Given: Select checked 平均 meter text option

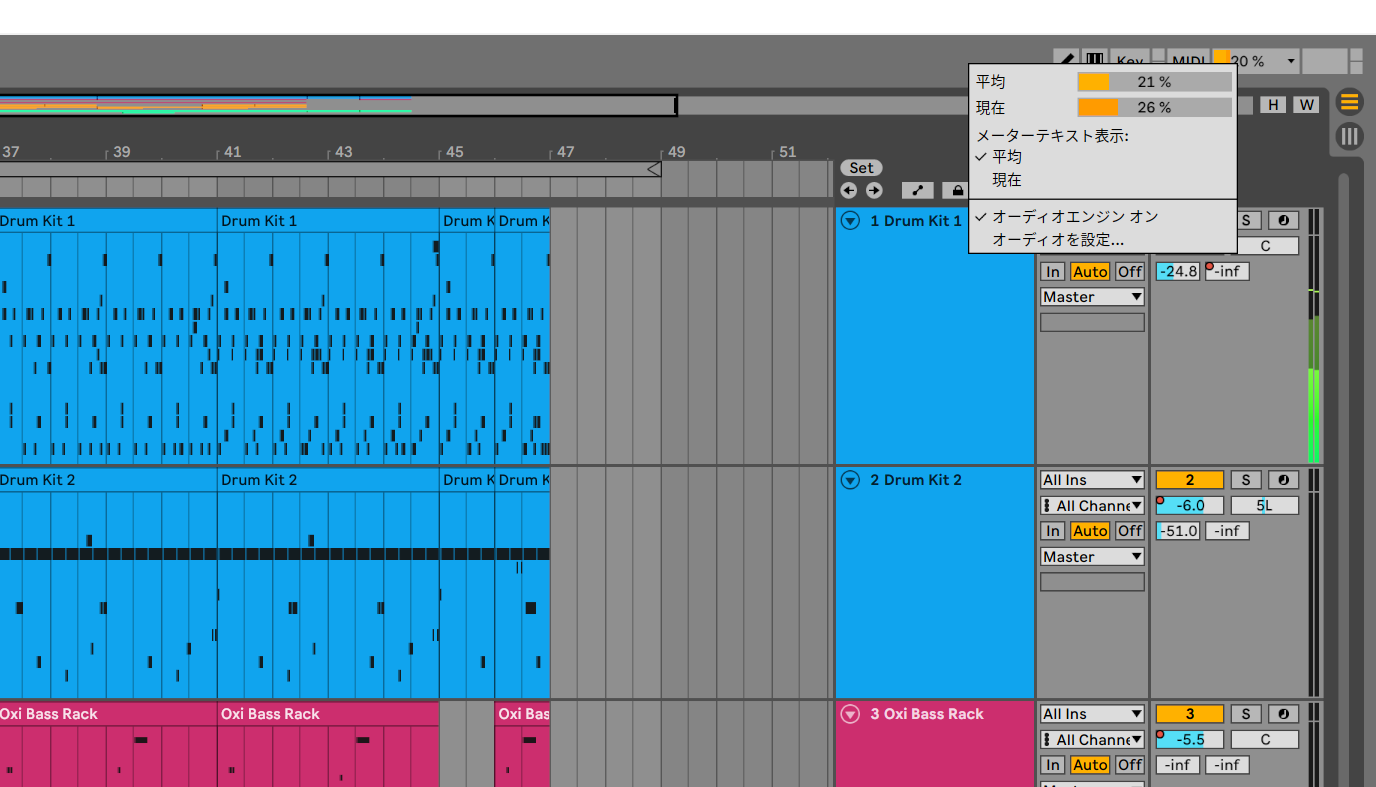Looking at the screenshot, I should [1102, 157].
